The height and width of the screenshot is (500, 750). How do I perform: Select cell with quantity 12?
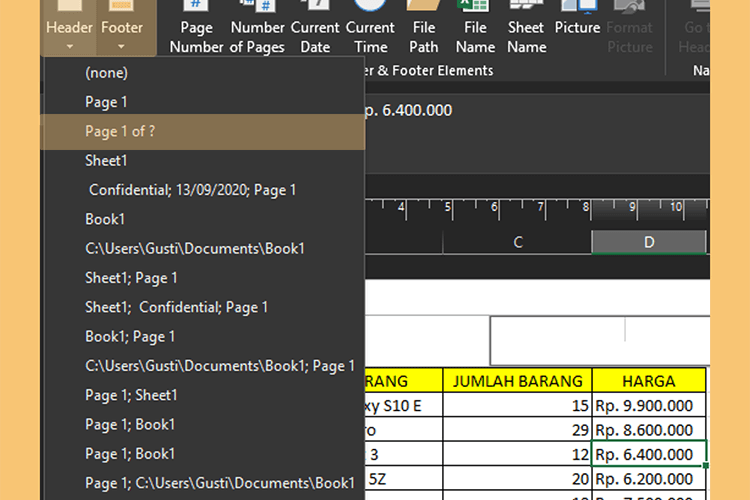click(x=518, y=454)
